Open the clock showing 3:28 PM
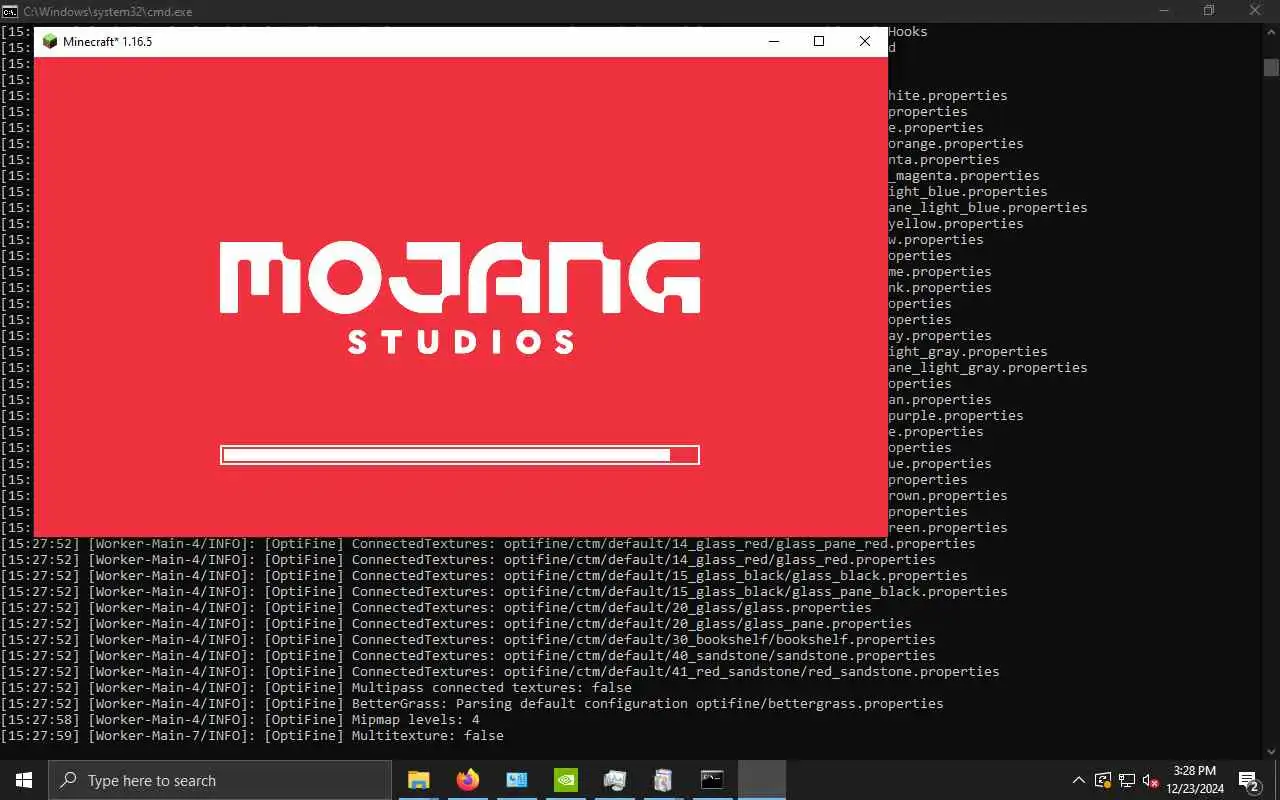This screenshot has height=800, width=1280. click(1195, 780)
